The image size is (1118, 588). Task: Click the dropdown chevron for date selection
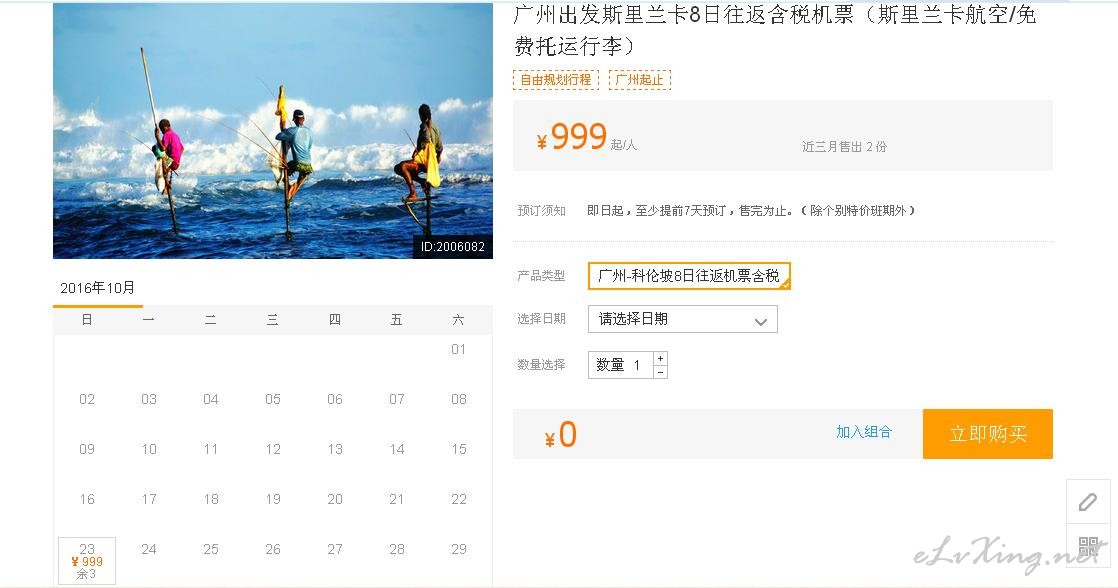click(761, 321)
